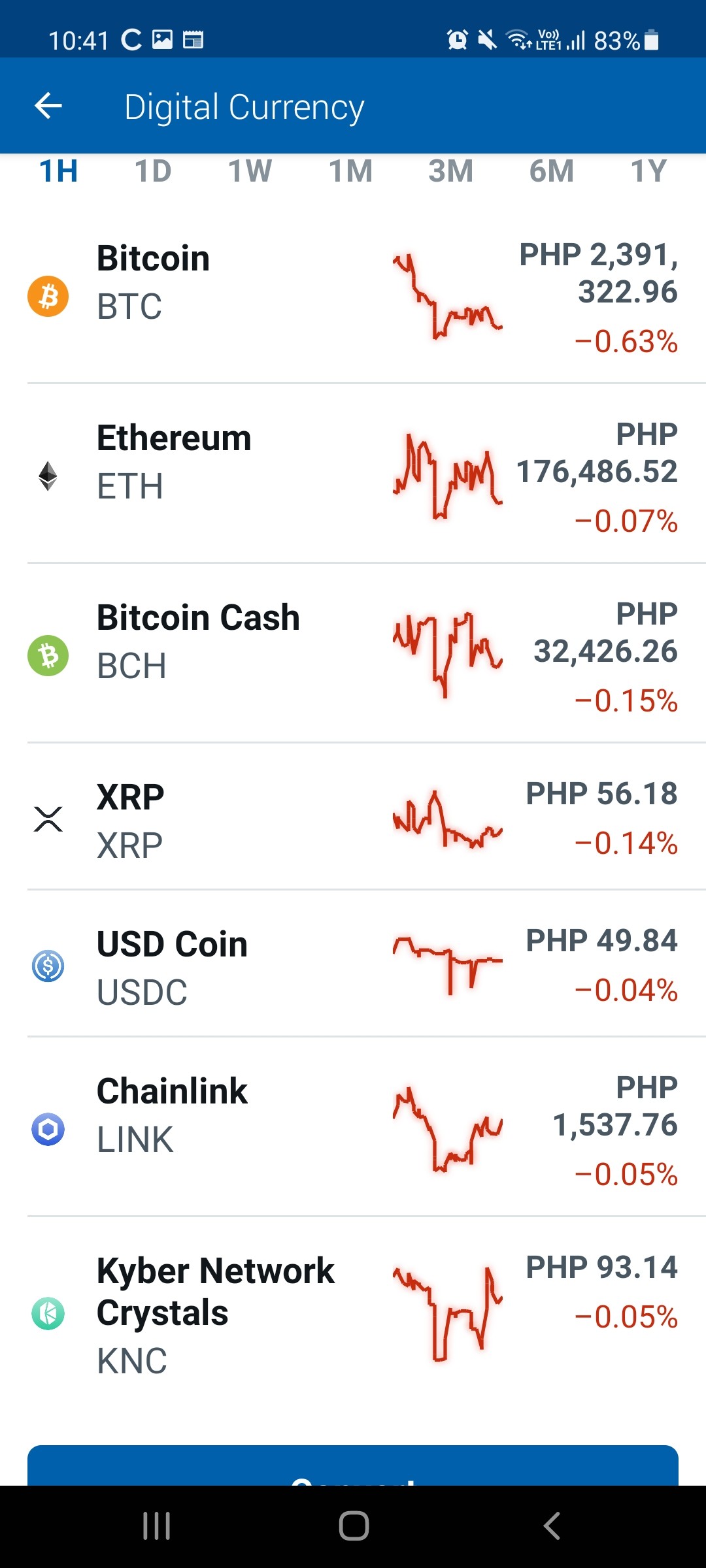
Task: Select the 1H time range tab
Action: click(59, 171)
